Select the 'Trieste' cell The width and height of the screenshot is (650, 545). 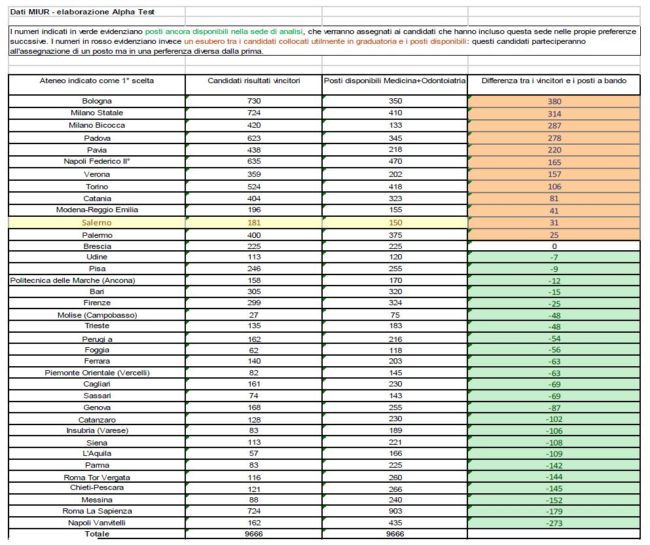coord(97,326)
